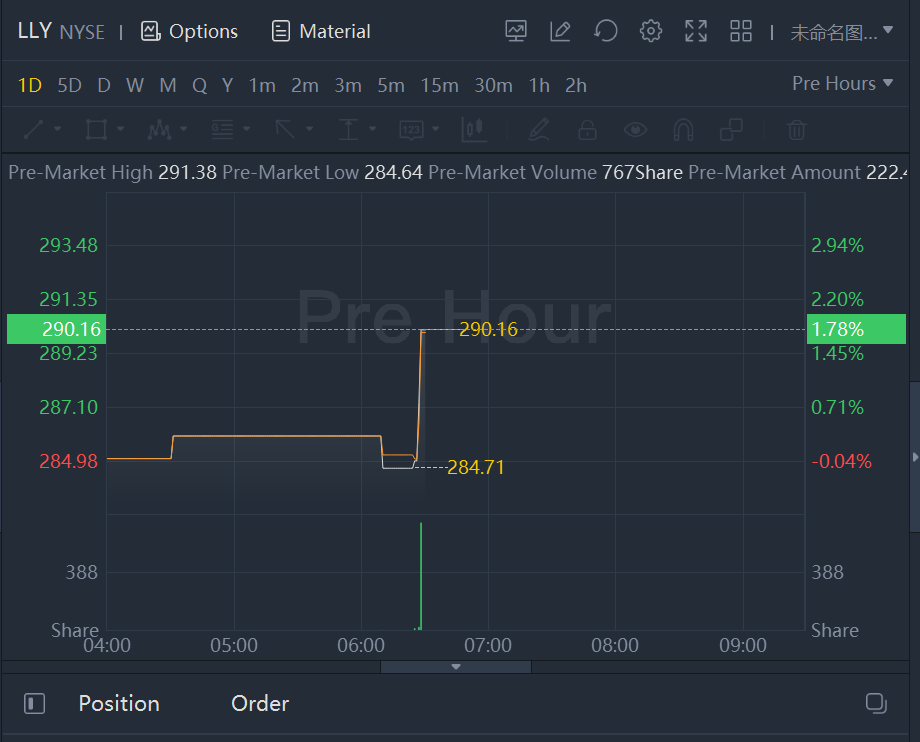
Task: Expand the line drawing tool dropdown arrow
Action: pos(57,129)
